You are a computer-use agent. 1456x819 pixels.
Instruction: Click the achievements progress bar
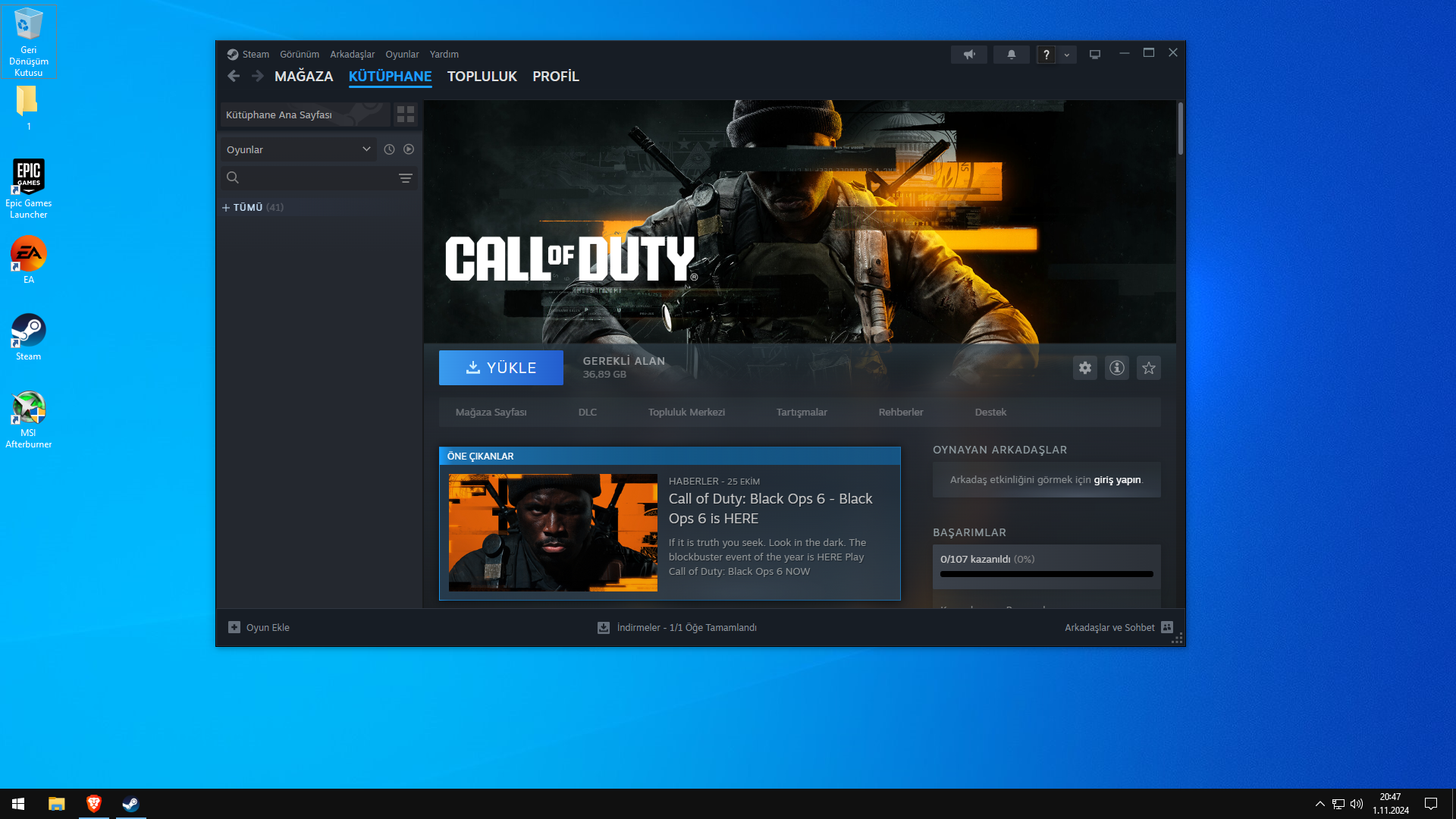(1046, 574)
